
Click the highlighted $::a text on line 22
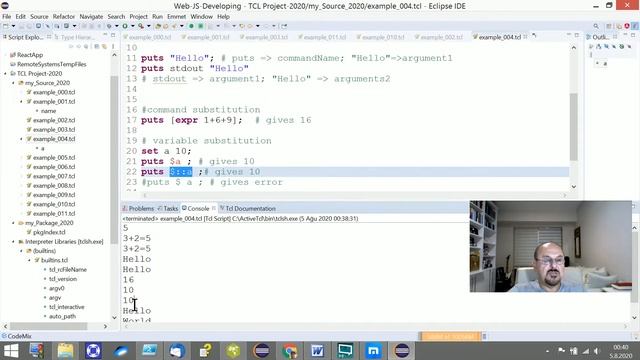tap(181, 172)
